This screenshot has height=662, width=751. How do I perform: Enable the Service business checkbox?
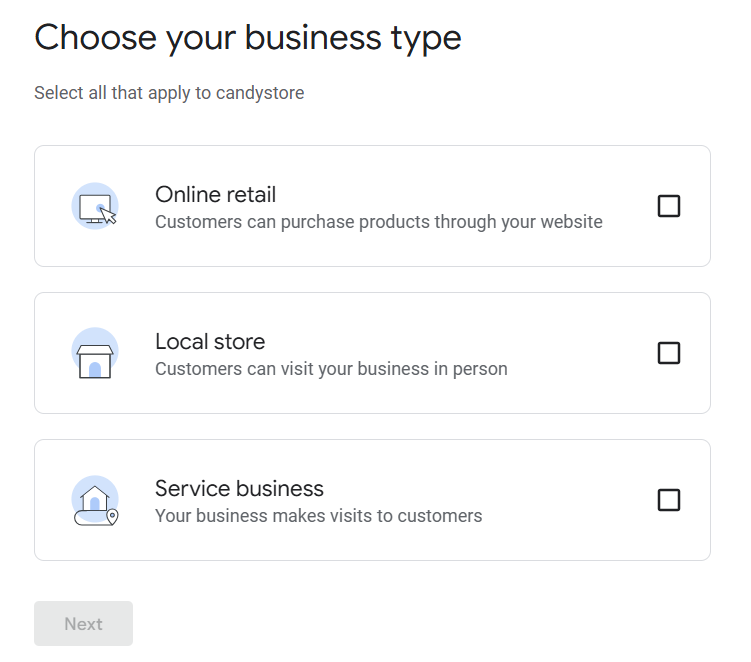point(668,500)
